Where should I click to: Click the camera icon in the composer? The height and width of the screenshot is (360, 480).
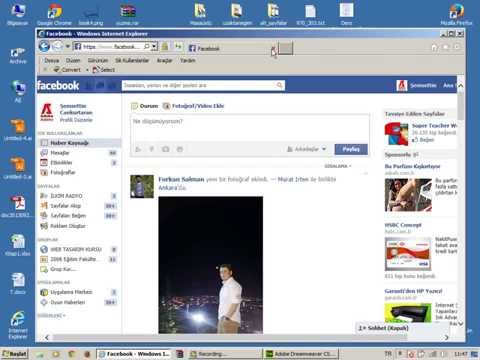[166, 149]
